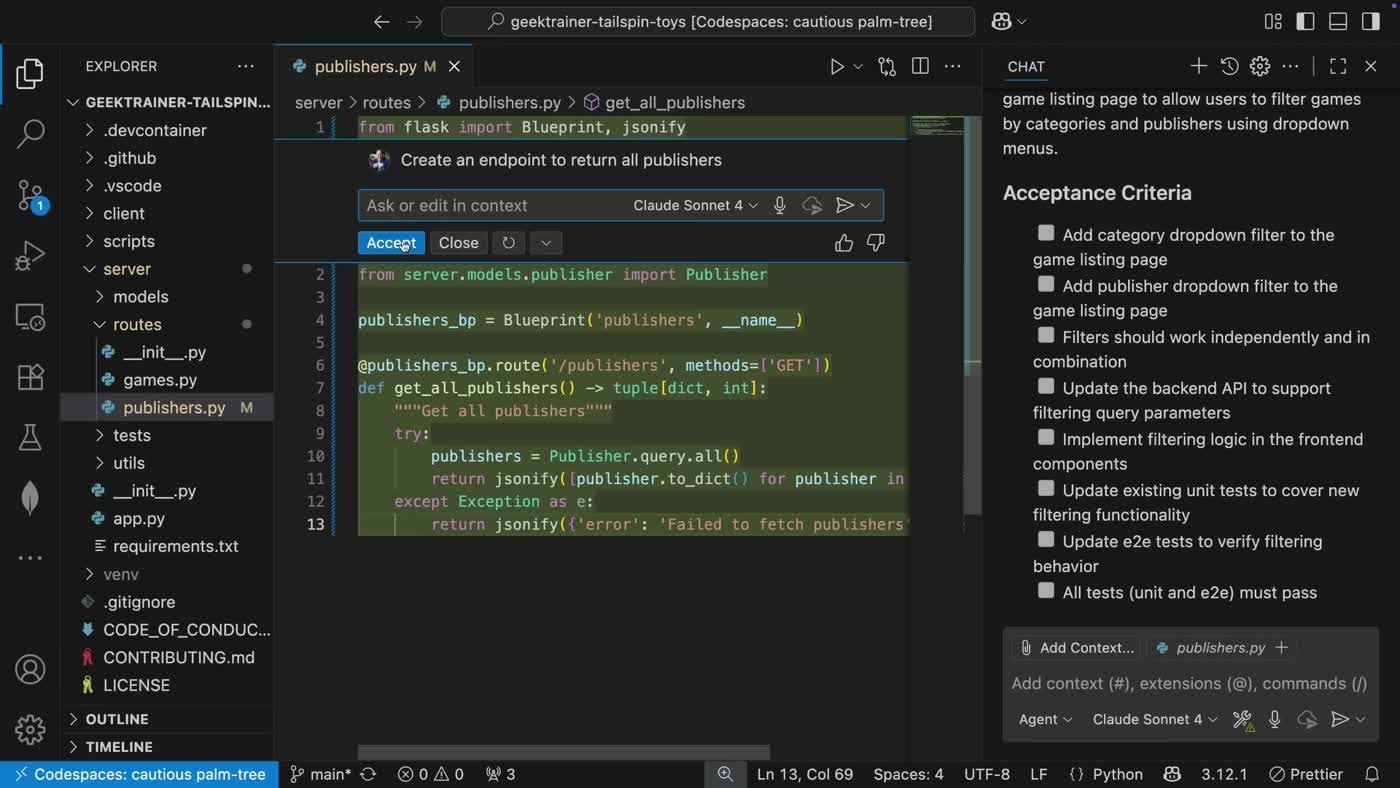Click the Codespaces: cautious palm-tree status item
The height and width of the screenshot is (788, 1400).
tap(139, 774)
